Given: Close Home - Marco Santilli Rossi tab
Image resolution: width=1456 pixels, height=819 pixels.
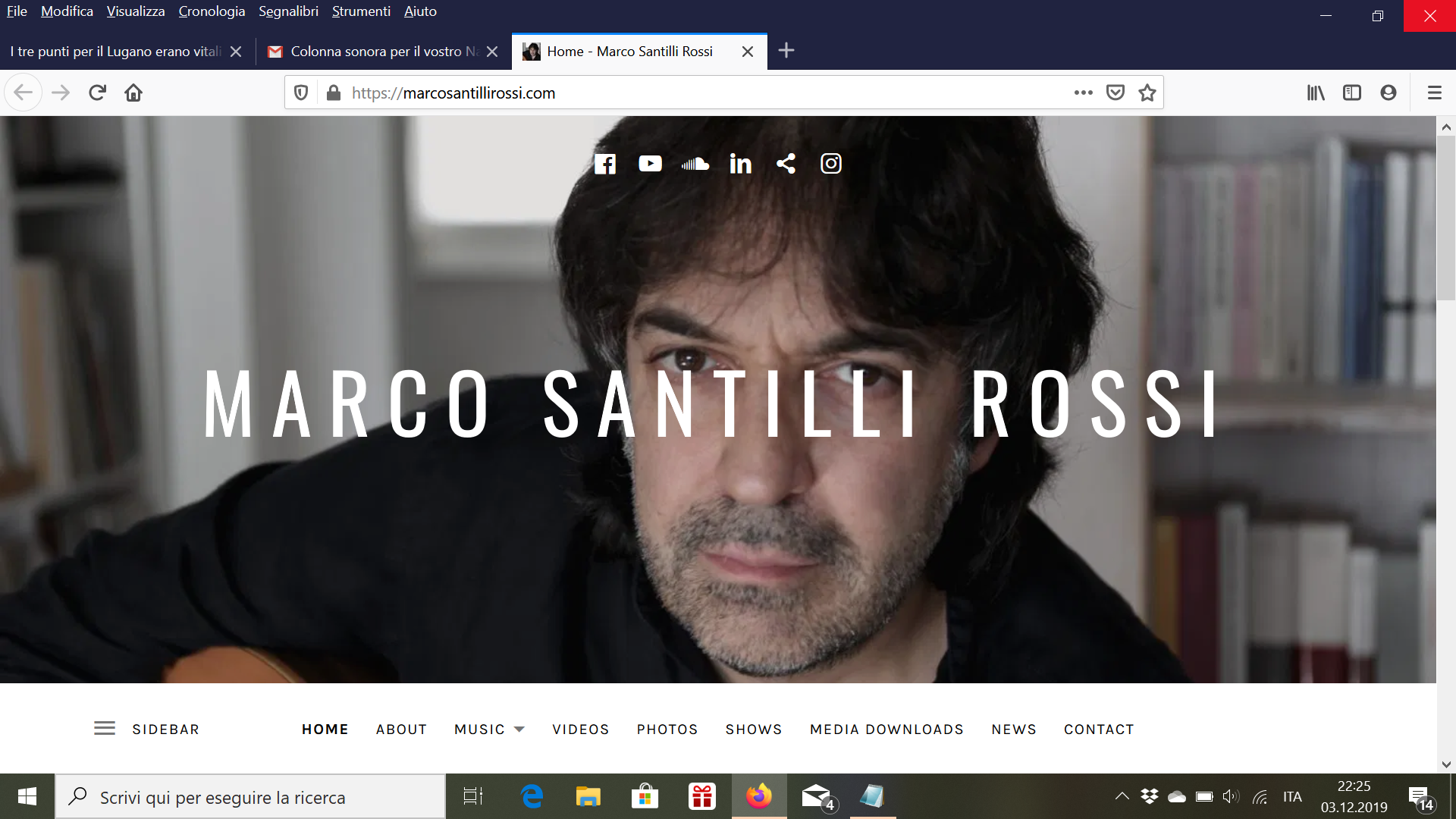Looking at the screenshot, I should [748, 52].
